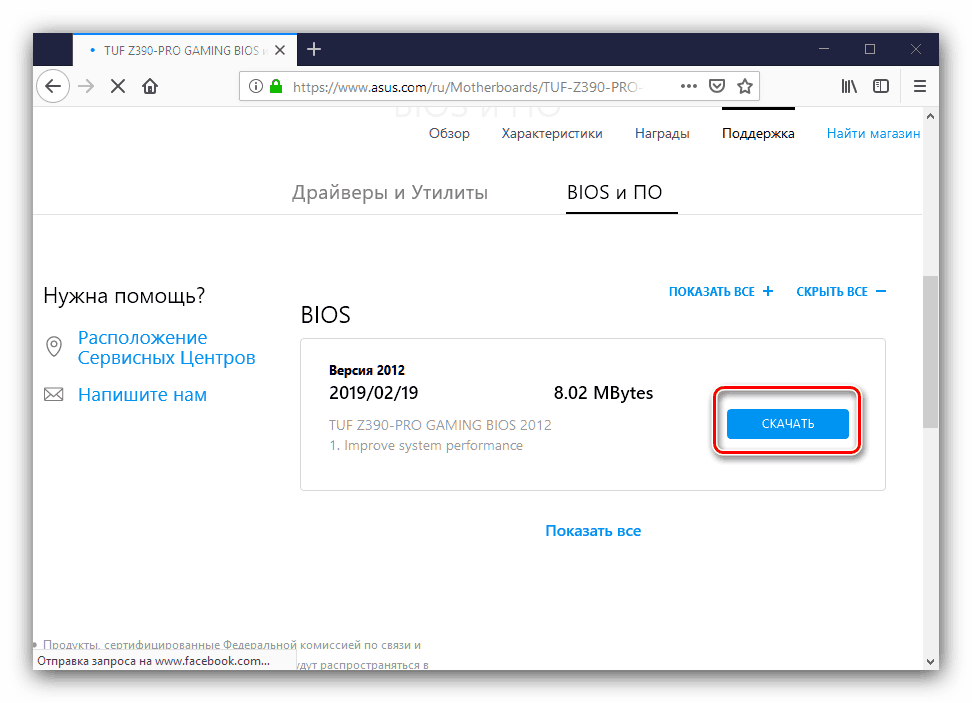Image resolution: width=972 pixels, height=703 pixels.
Task: Download BIOS with СКАЧАТЬ button
Action: point(787,424)
